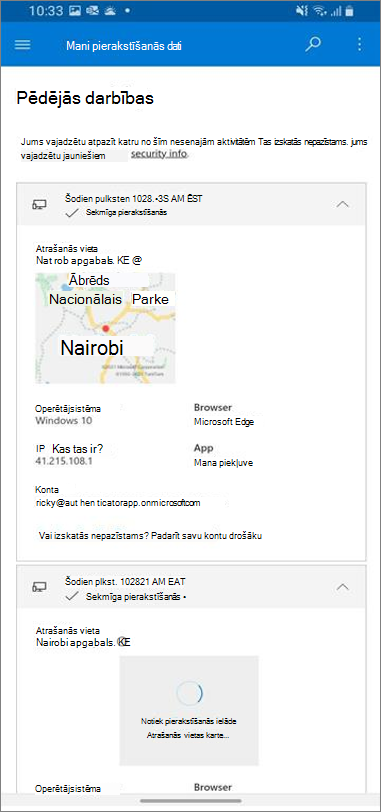The width and height of the screenshot is (381, 812).
Task: Open the three-dot overflow menu
Action: [360, 45]
